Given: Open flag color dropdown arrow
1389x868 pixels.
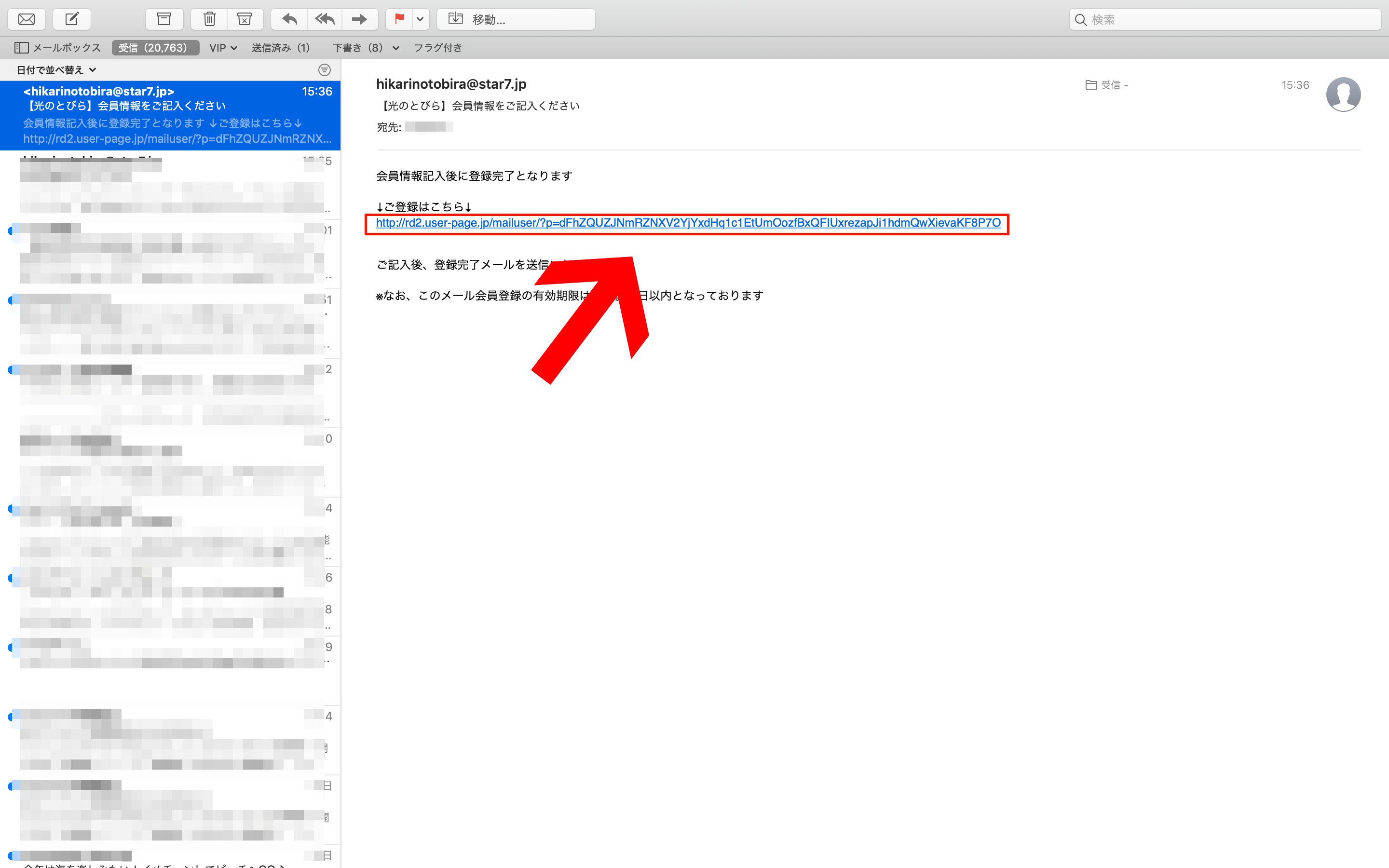Looking at the screenshot, I should [420, 19].
